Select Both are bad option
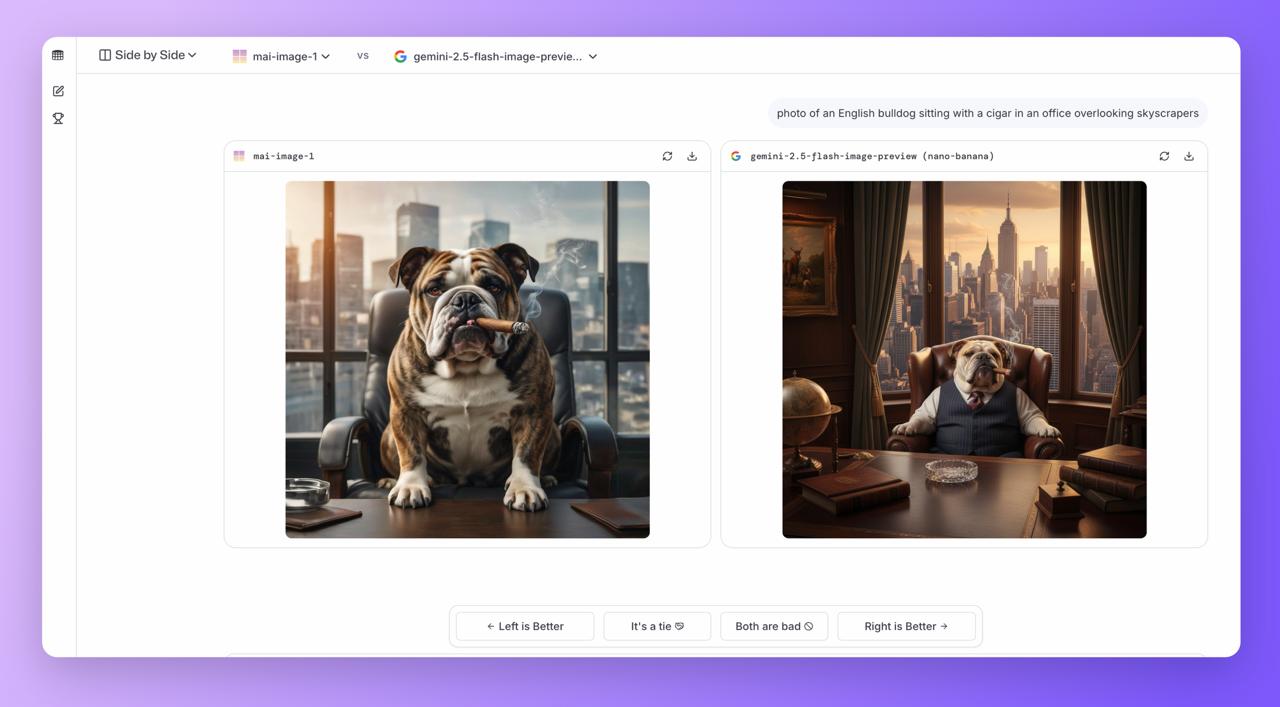This screenshot has height=707, width=1280. 774,626
